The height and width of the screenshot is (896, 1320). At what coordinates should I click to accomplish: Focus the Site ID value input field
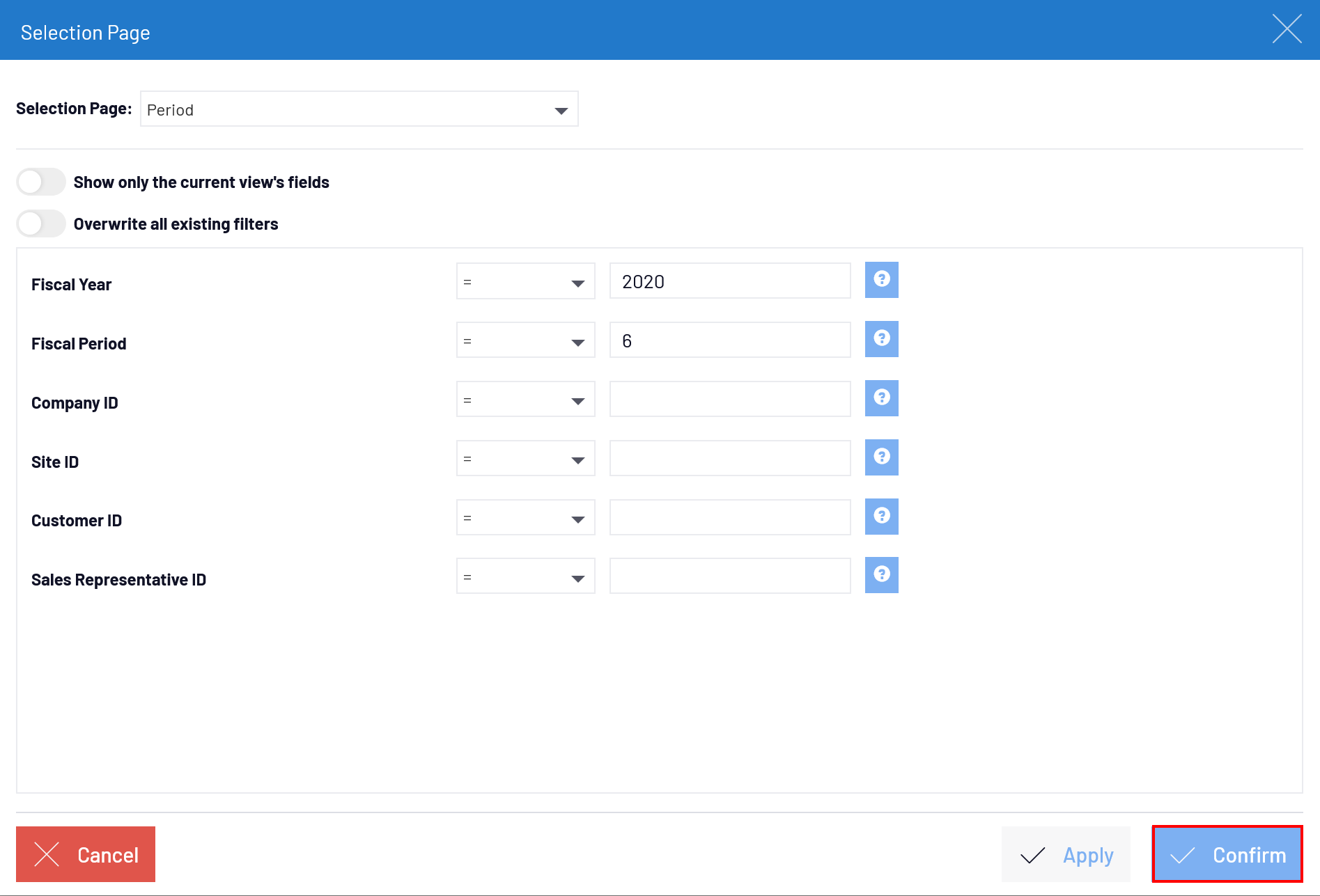[729, 459]
